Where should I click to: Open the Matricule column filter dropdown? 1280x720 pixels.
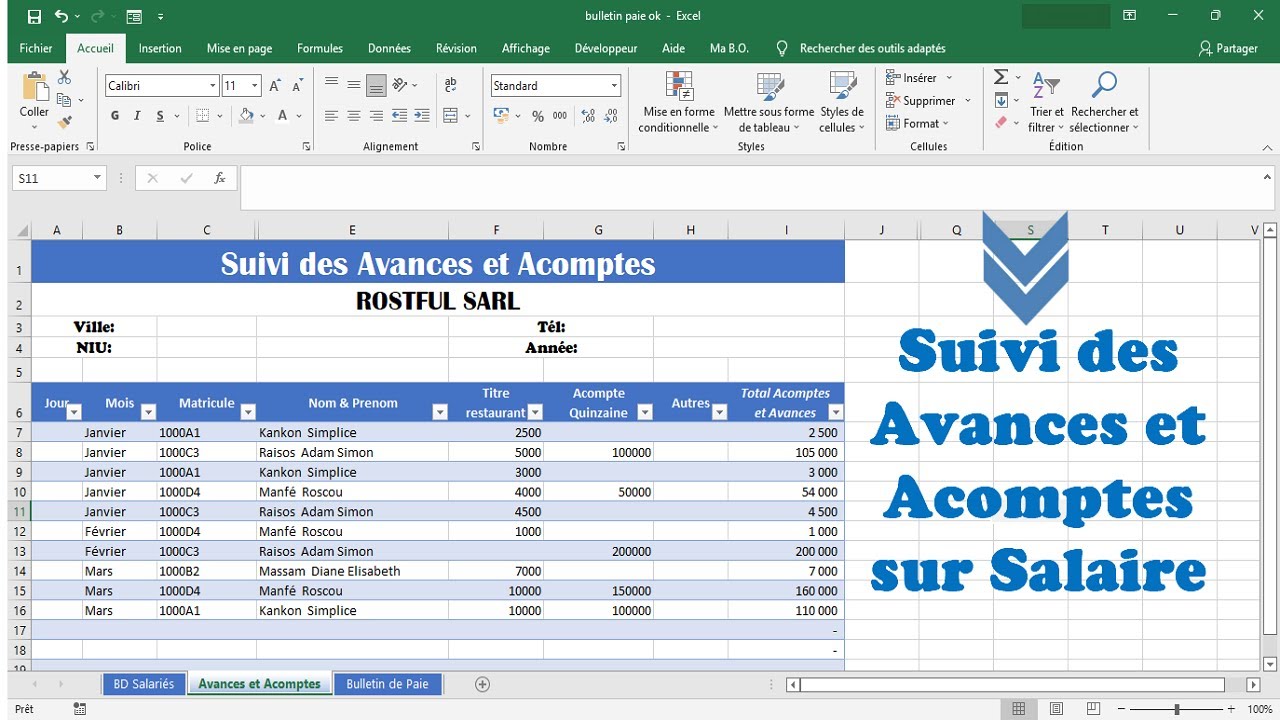pos(248,412)
